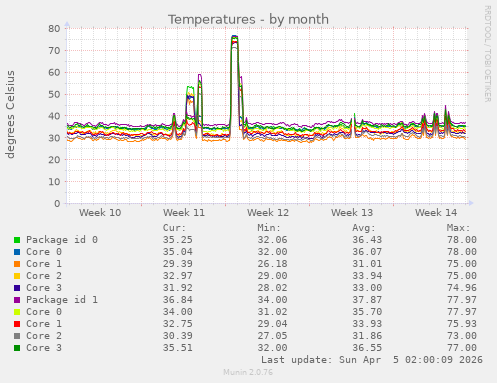This screenshot has width=497, height=383.
Task: Click the maximum value 74.96
Action: pyautogui.click(x=462, y=288)
